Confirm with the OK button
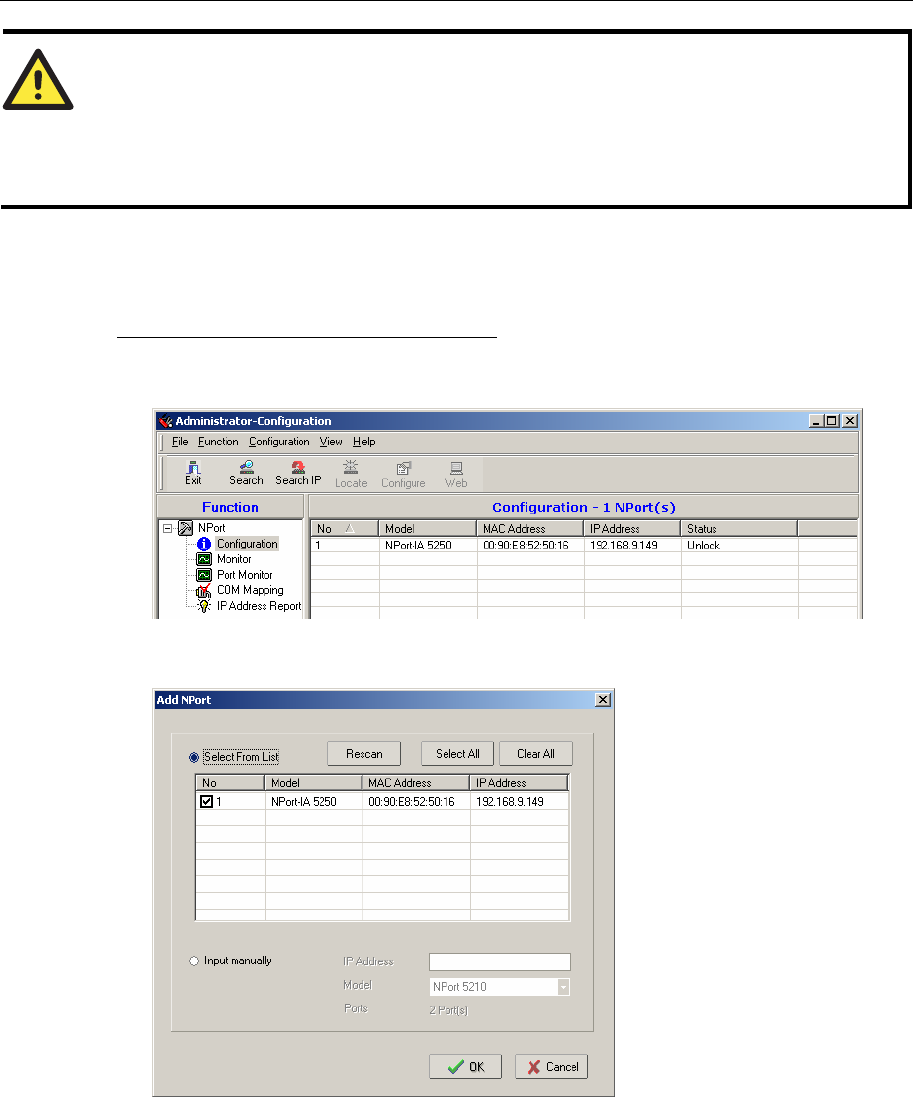This screenshot has width=913, height=1097. [x=465, y=1066]
